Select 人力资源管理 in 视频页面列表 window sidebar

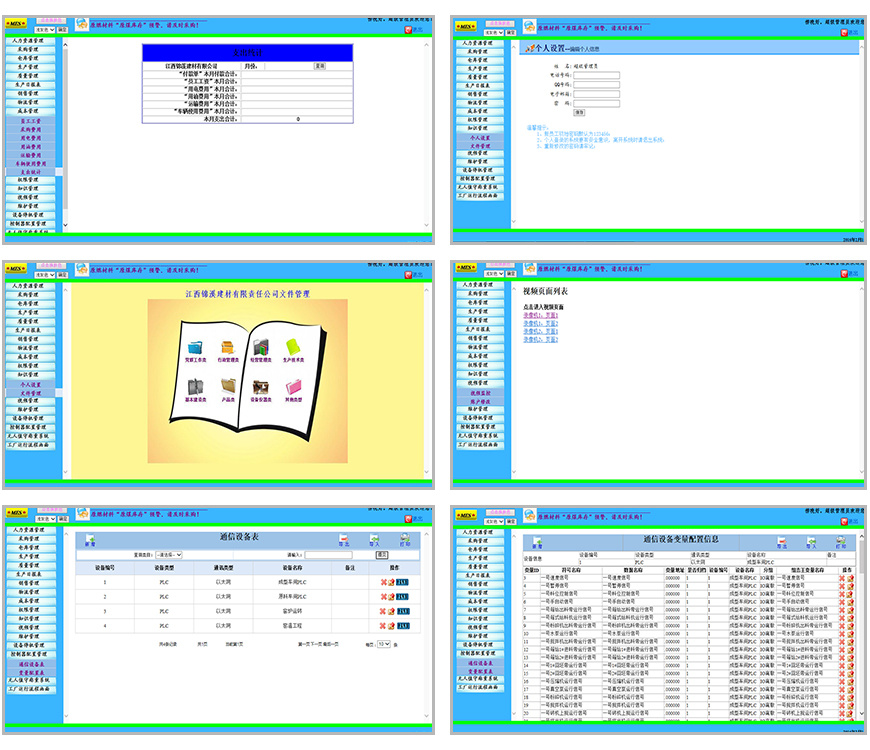coord(478,285)
